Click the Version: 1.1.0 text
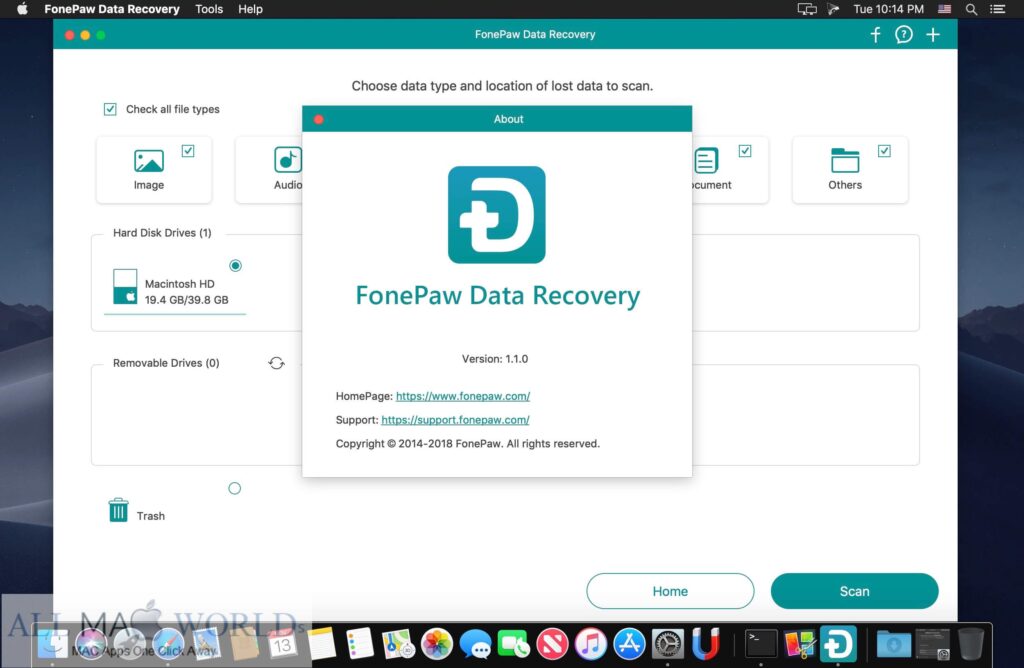Screen dimensions: 1024x668 (x=495, y=358)
